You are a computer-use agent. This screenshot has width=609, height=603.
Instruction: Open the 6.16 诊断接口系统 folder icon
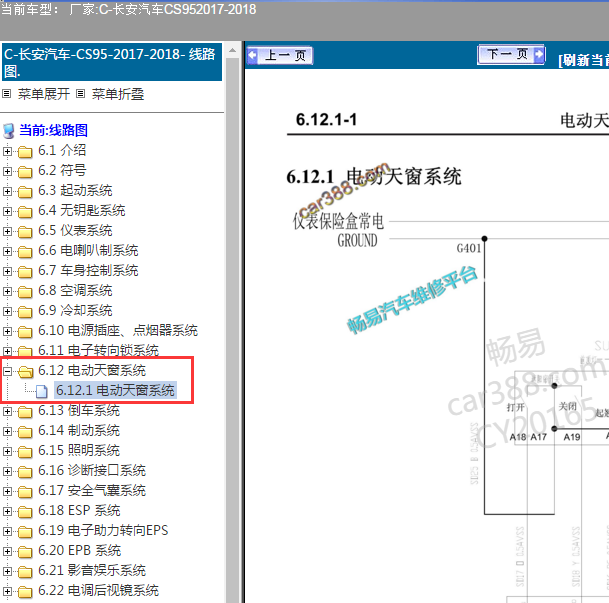(x=25, y=472)
